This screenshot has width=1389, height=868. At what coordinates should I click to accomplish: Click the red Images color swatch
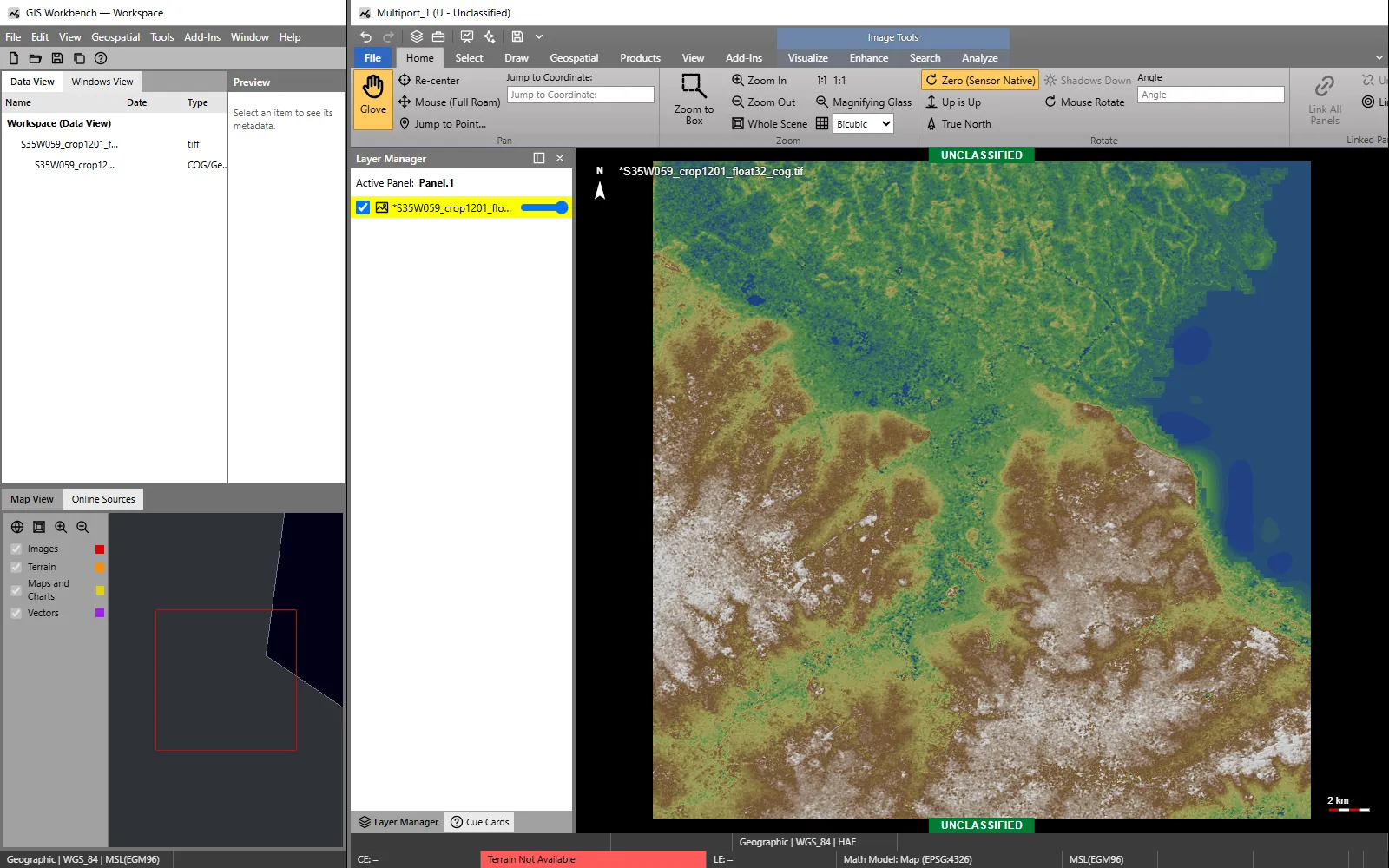tap(100, 549)
